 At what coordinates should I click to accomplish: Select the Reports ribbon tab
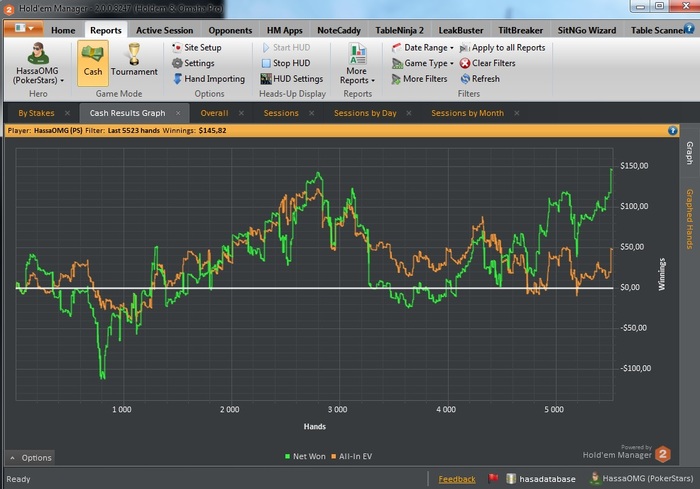coord(106,30)
